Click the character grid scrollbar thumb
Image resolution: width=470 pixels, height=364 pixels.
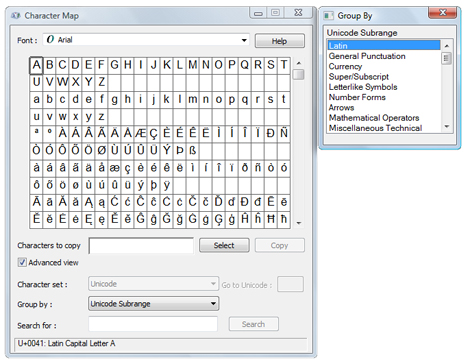(x=299, y=74)
